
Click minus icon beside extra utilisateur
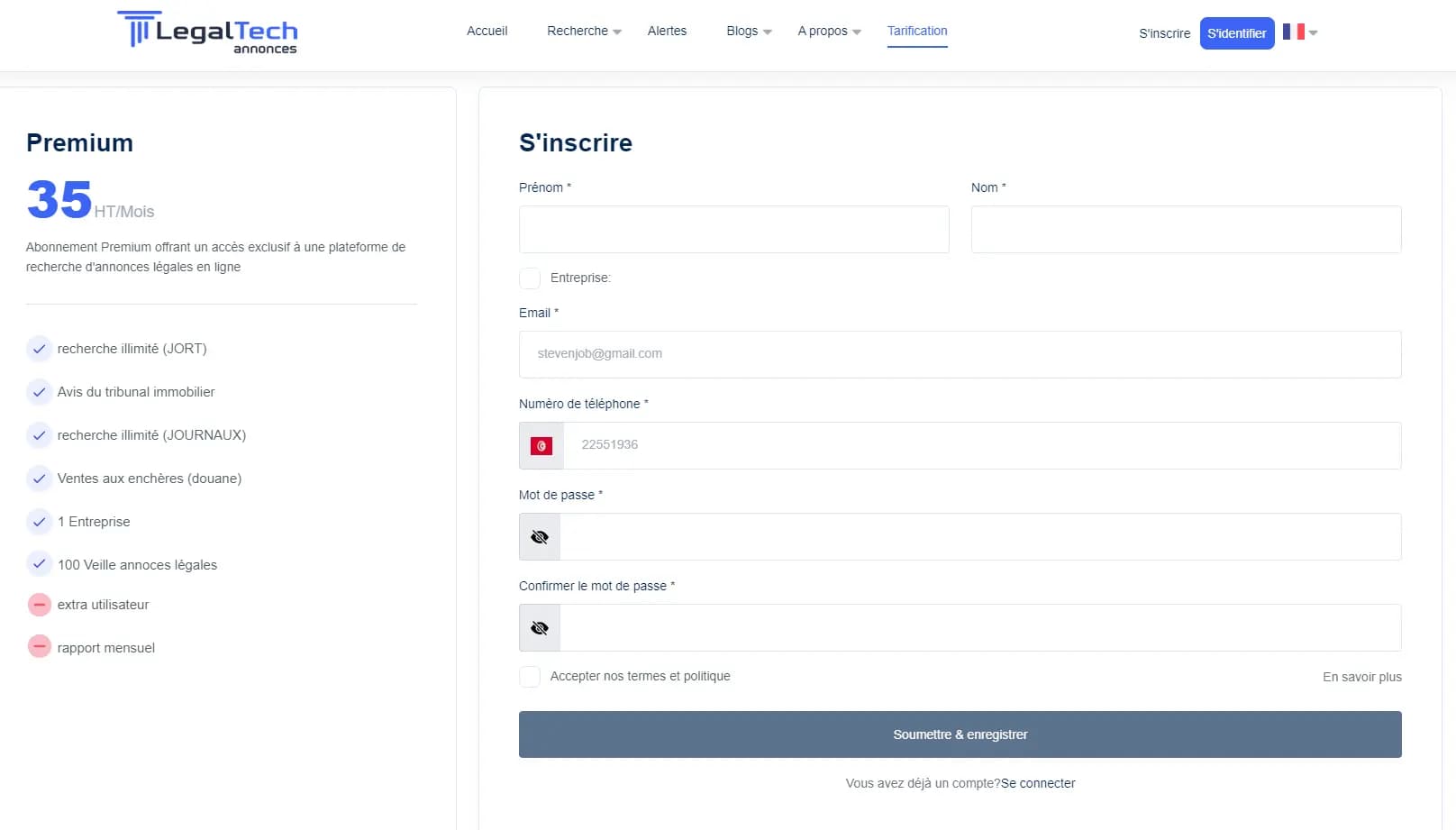[x=39, y=605]
